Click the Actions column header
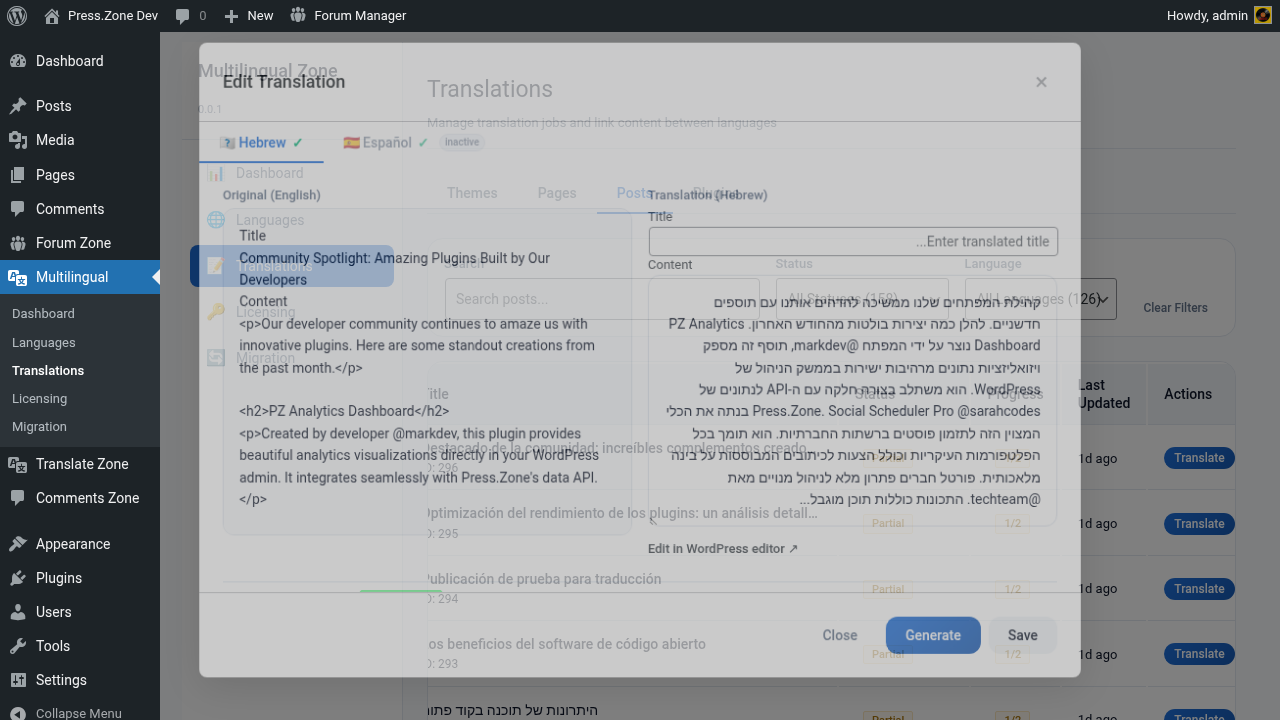 1188,394
